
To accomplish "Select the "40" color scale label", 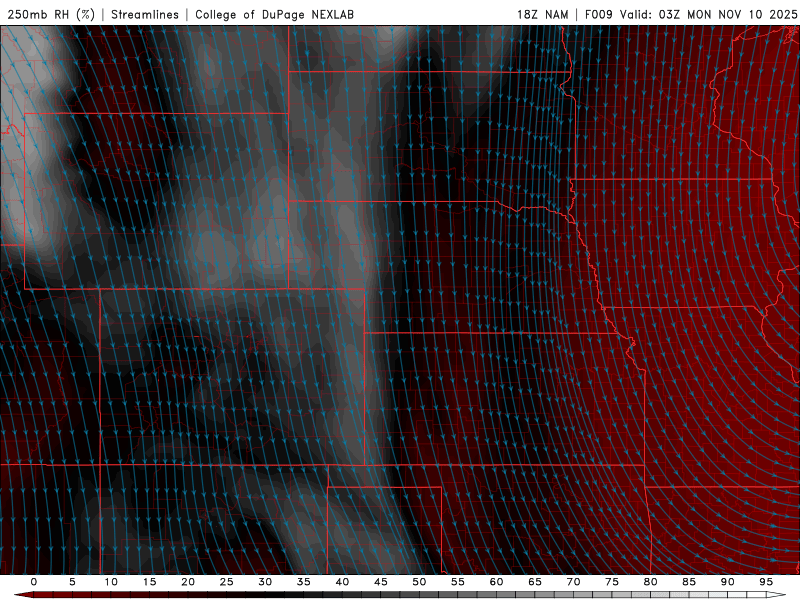I will click(x=342, y=582).
